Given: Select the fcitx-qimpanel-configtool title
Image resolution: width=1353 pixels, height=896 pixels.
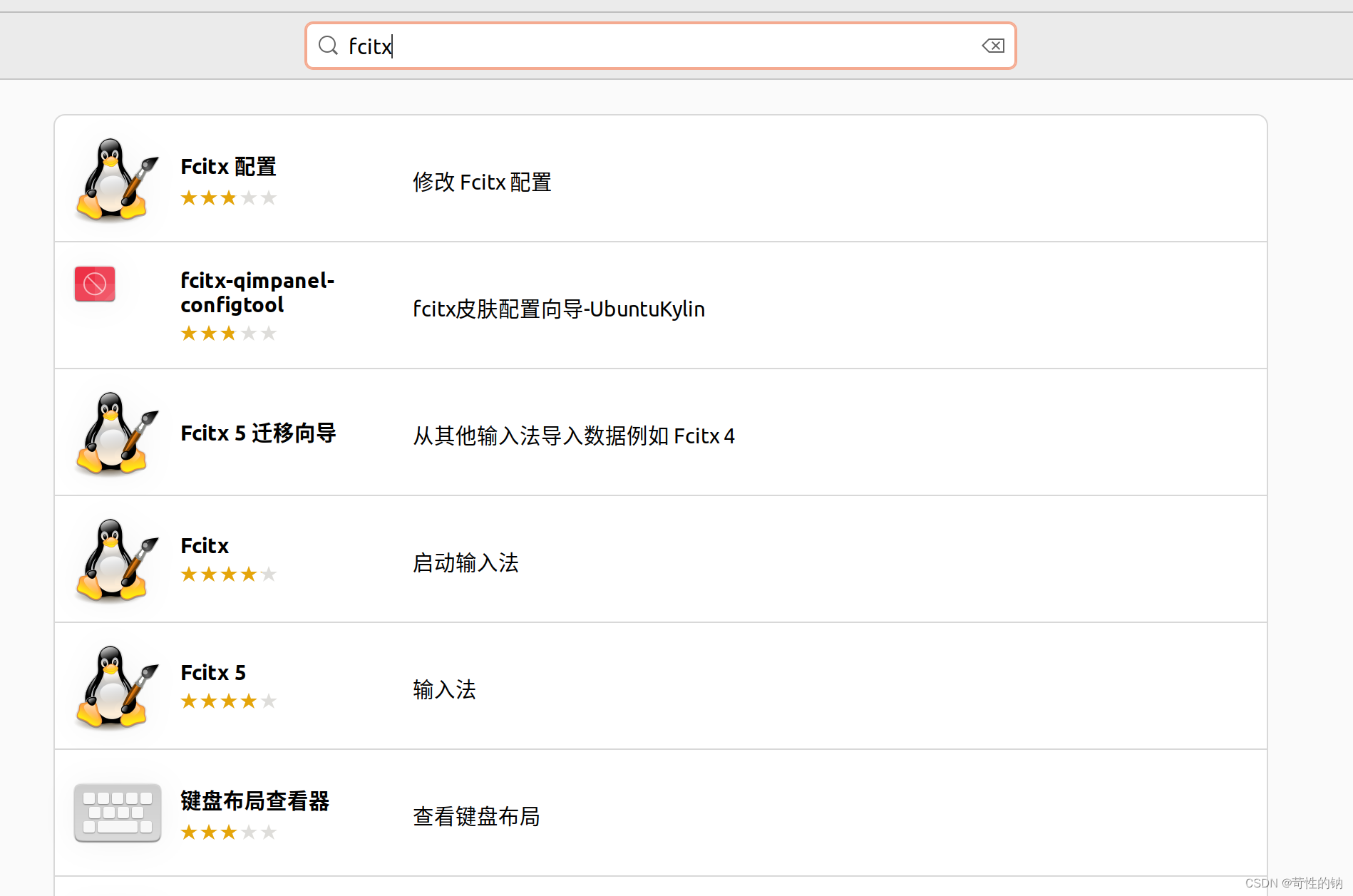Looking at the screenshot, I should pyautogui.click(x=257, y=292).
